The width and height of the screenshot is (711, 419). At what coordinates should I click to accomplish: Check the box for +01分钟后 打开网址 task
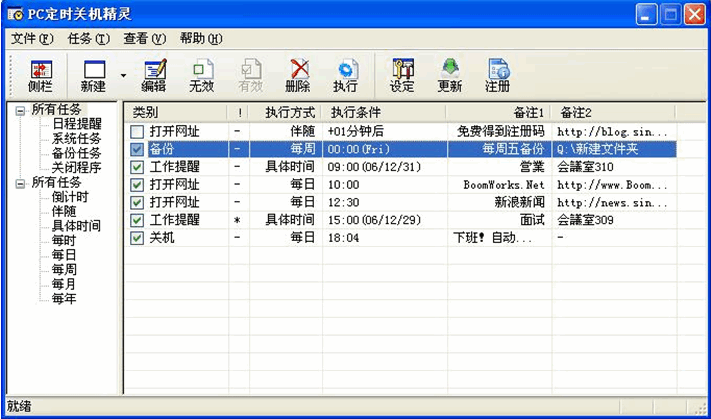136,132
